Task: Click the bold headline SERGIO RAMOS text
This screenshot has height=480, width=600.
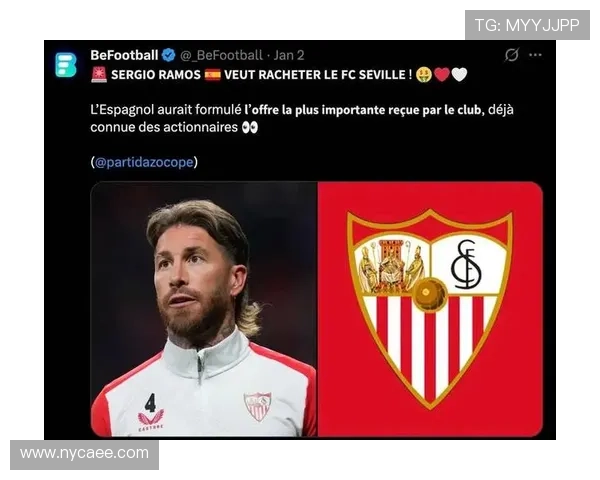Action: (x=156, y=74)
